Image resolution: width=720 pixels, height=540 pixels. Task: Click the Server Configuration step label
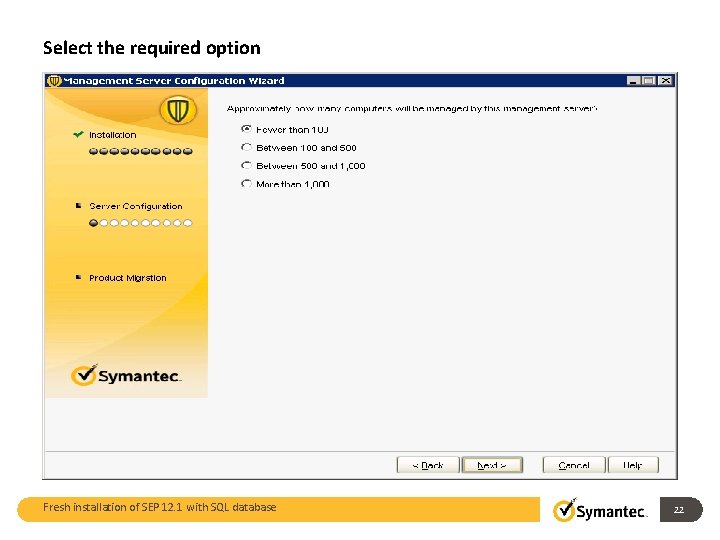[x=136, y=206]
